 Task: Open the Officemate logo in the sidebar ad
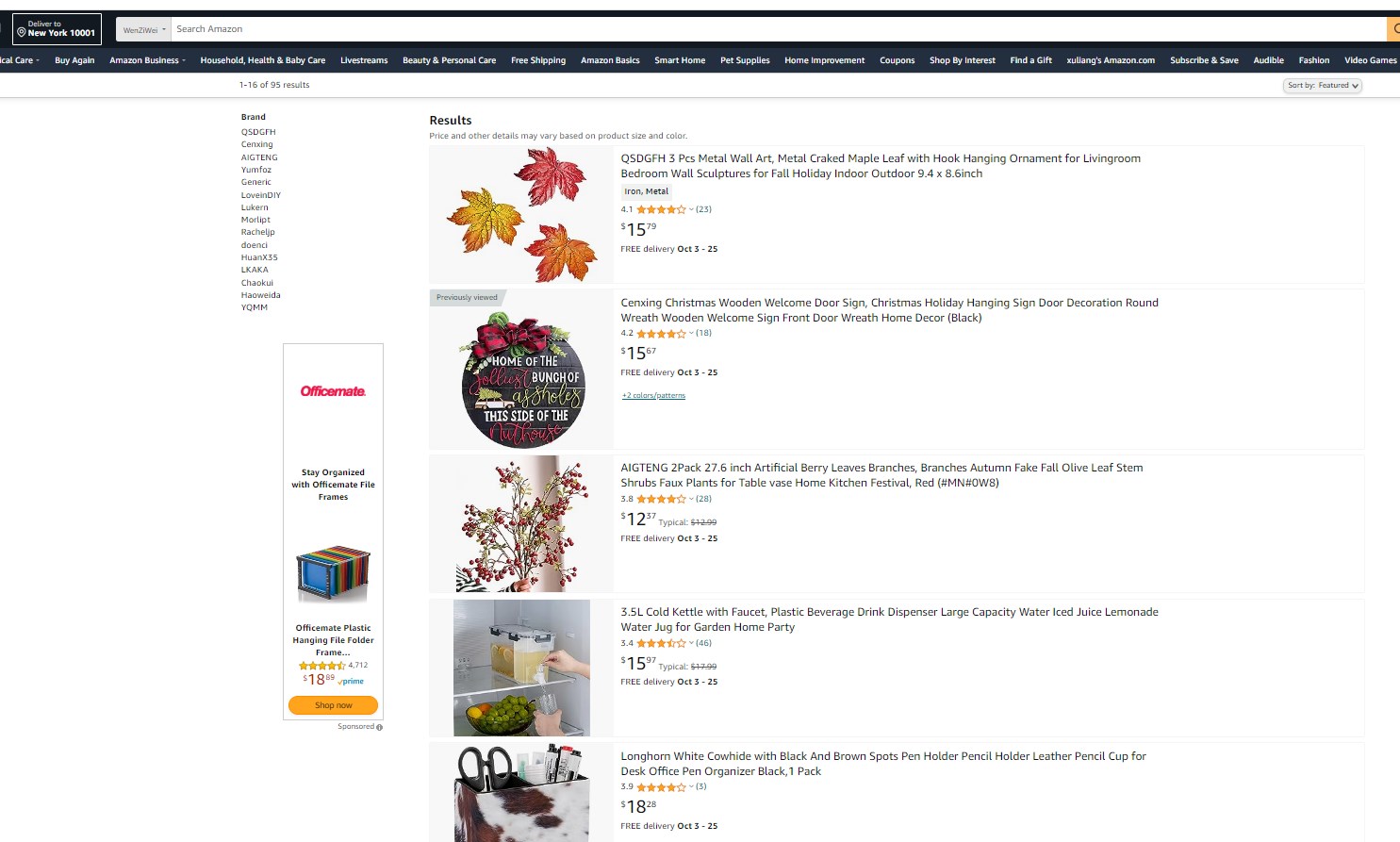tap(333, 391)
